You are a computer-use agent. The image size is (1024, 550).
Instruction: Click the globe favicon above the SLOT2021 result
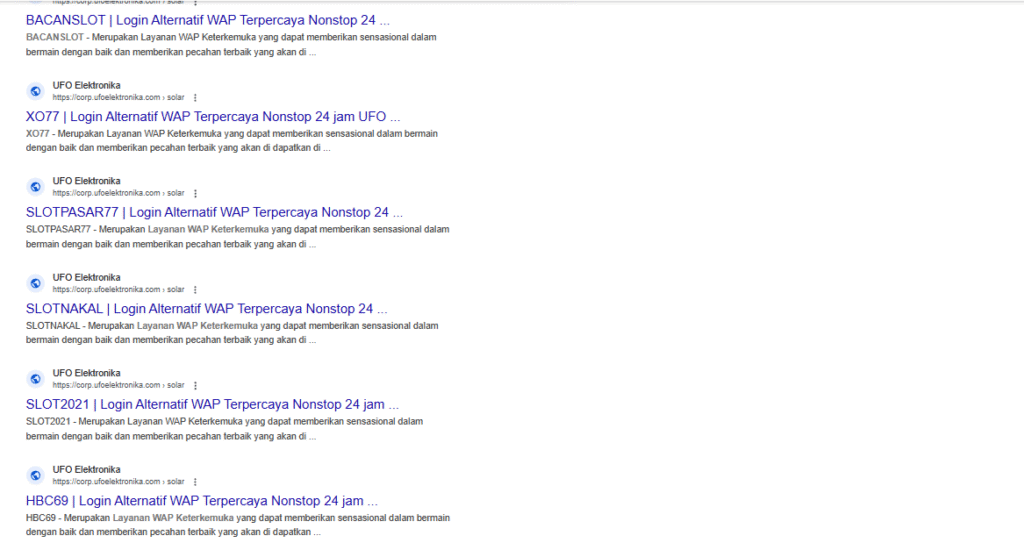[35, 379]
